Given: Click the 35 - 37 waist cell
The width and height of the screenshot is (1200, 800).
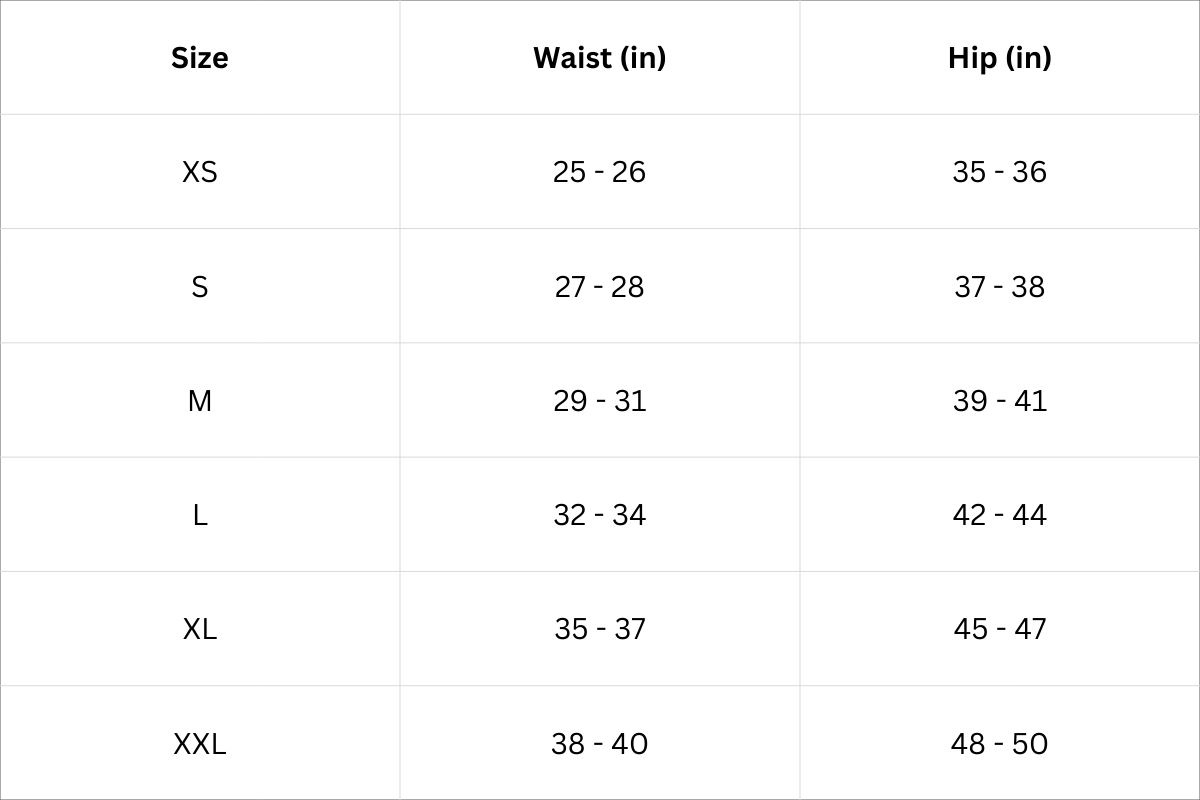Looking at the screenshot, I should point(599,629).
